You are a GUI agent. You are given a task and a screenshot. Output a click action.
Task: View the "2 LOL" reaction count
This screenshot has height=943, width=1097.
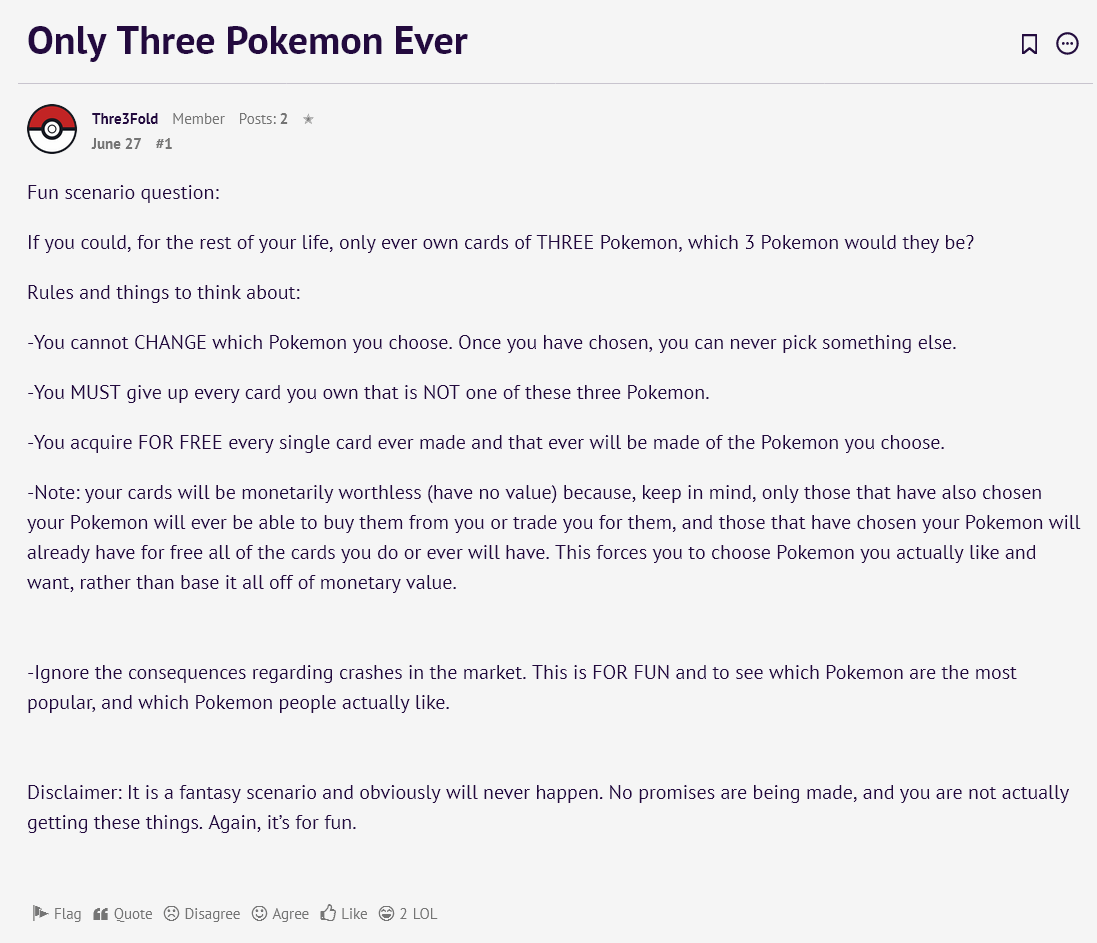[x=418, y=913]
